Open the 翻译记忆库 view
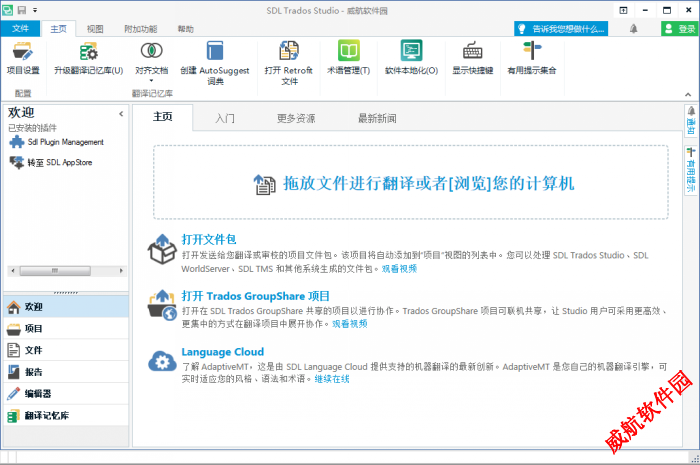 click(66, 415)
